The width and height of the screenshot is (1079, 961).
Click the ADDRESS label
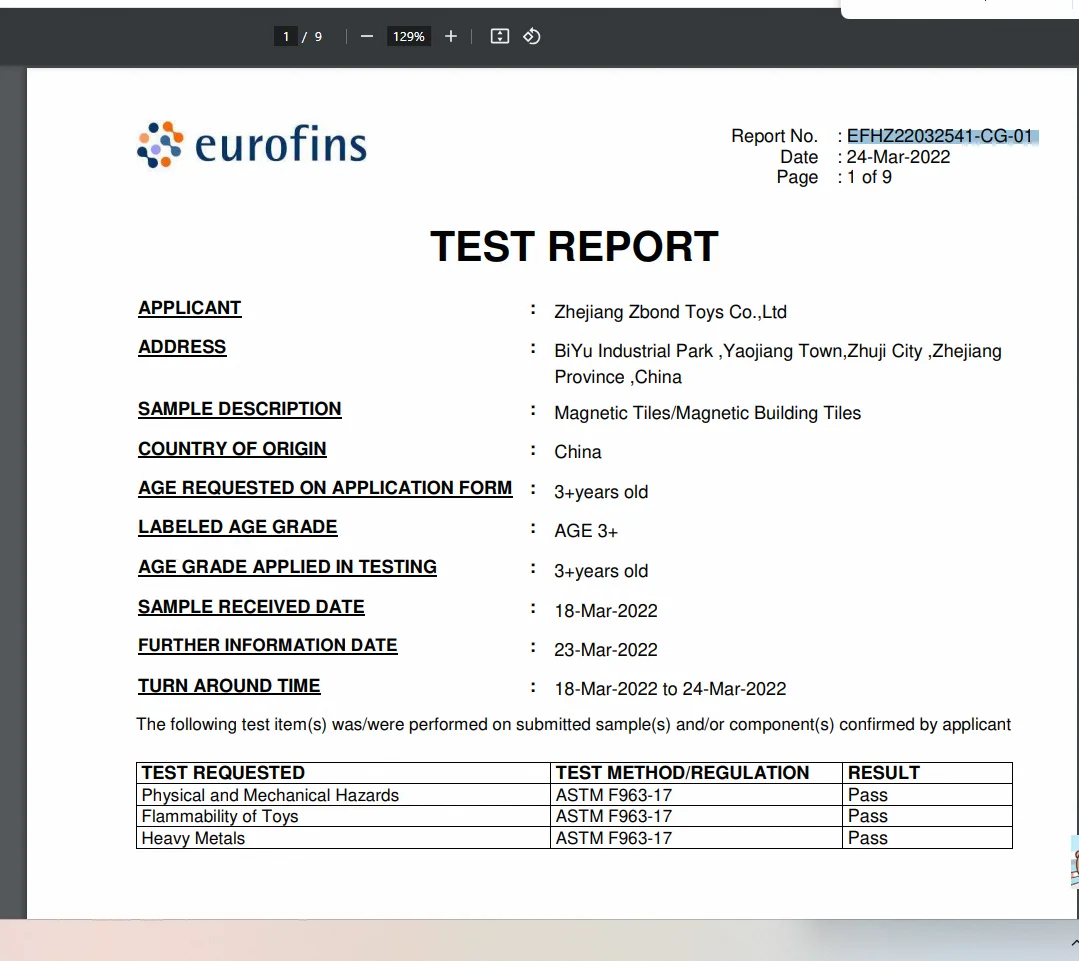[x=182, y=347]
